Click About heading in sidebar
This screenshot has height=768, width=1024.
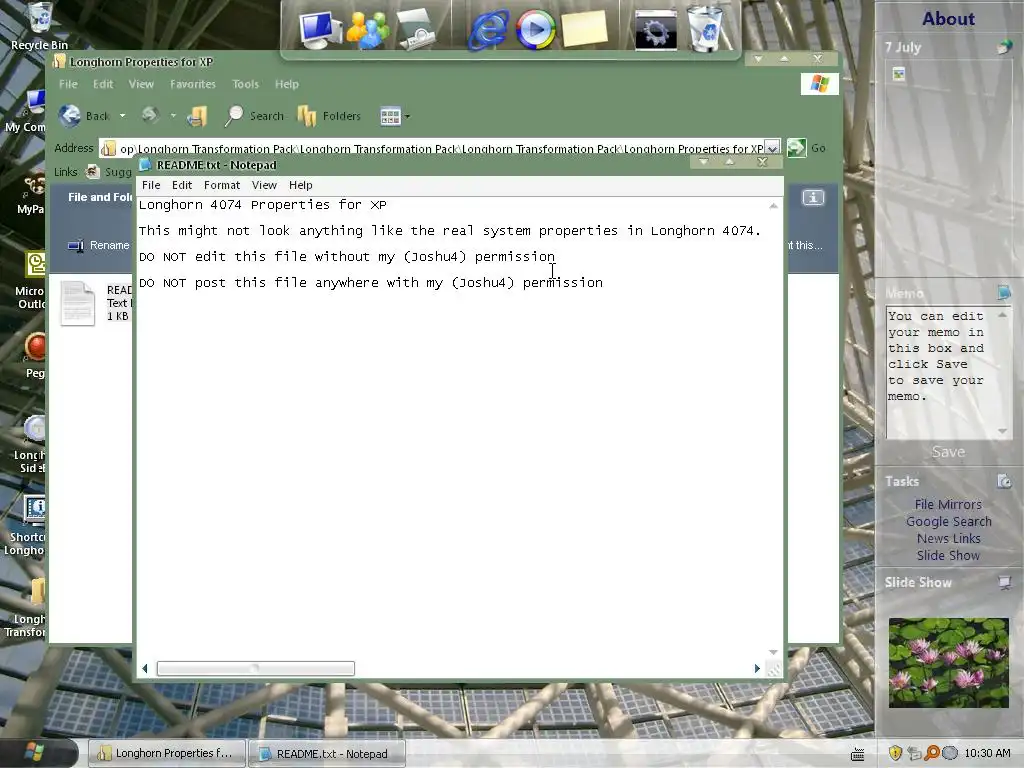[x=948, y=19]
